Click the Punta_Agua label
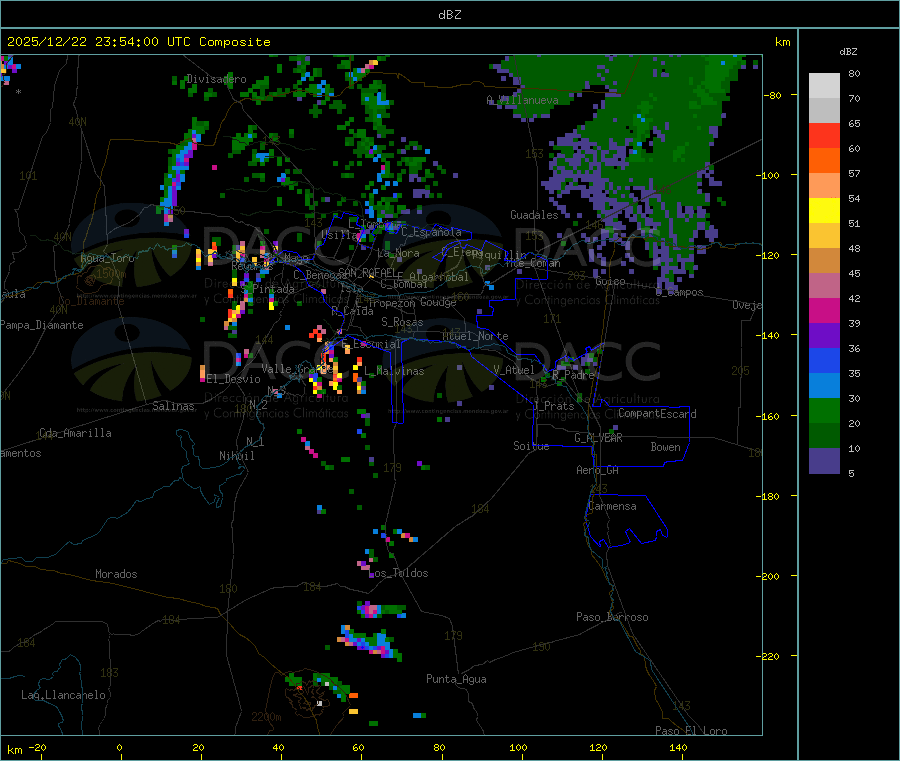This screenshot has width=900, height=761. pos(456,679)
